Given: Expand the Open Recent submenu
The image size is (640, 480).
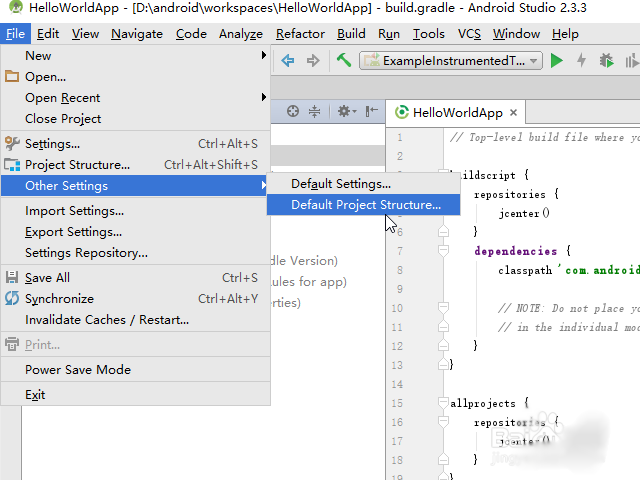Looking at the screenshot, I should [x=136, y=98].
